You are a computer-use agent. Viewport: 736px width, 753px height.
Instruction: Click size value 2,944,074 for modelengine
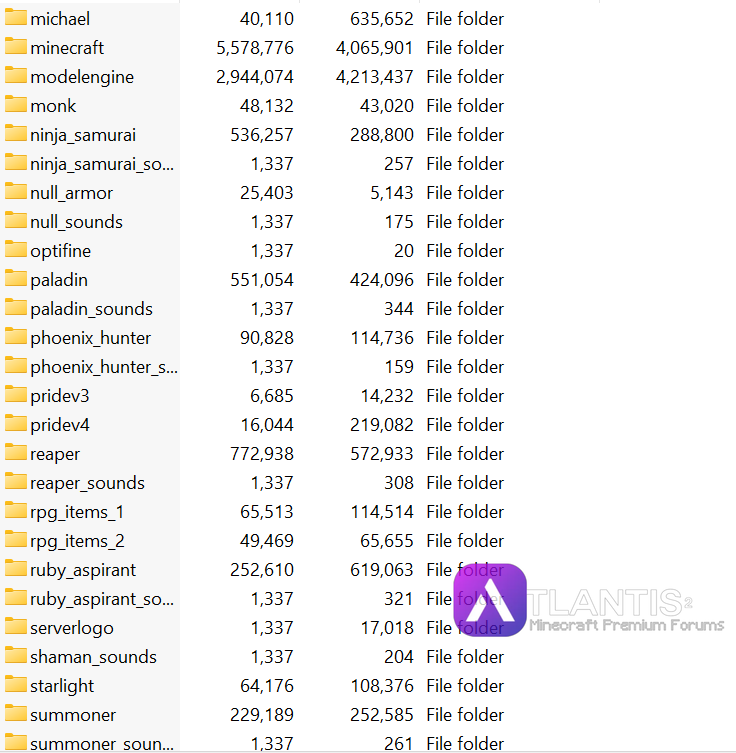tap(255, 77)
